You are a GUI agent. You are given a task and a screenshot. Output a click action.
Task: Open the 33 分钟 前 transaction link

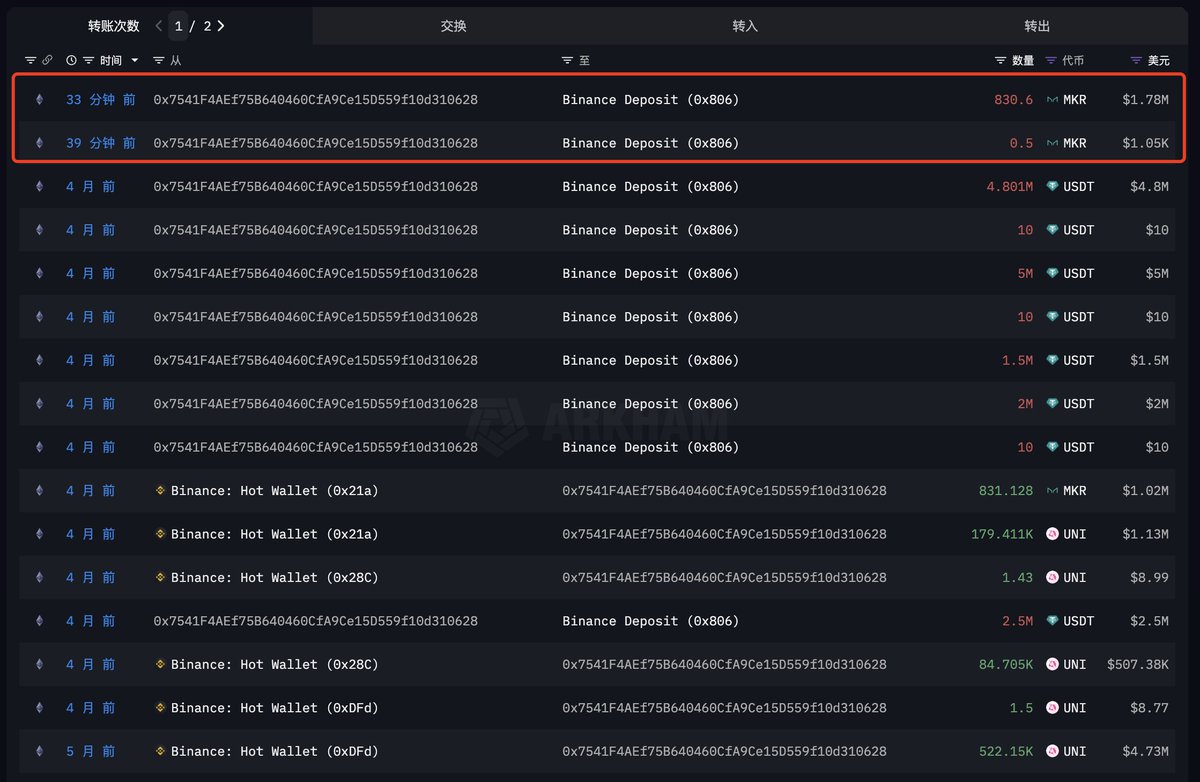pos(101,100)
